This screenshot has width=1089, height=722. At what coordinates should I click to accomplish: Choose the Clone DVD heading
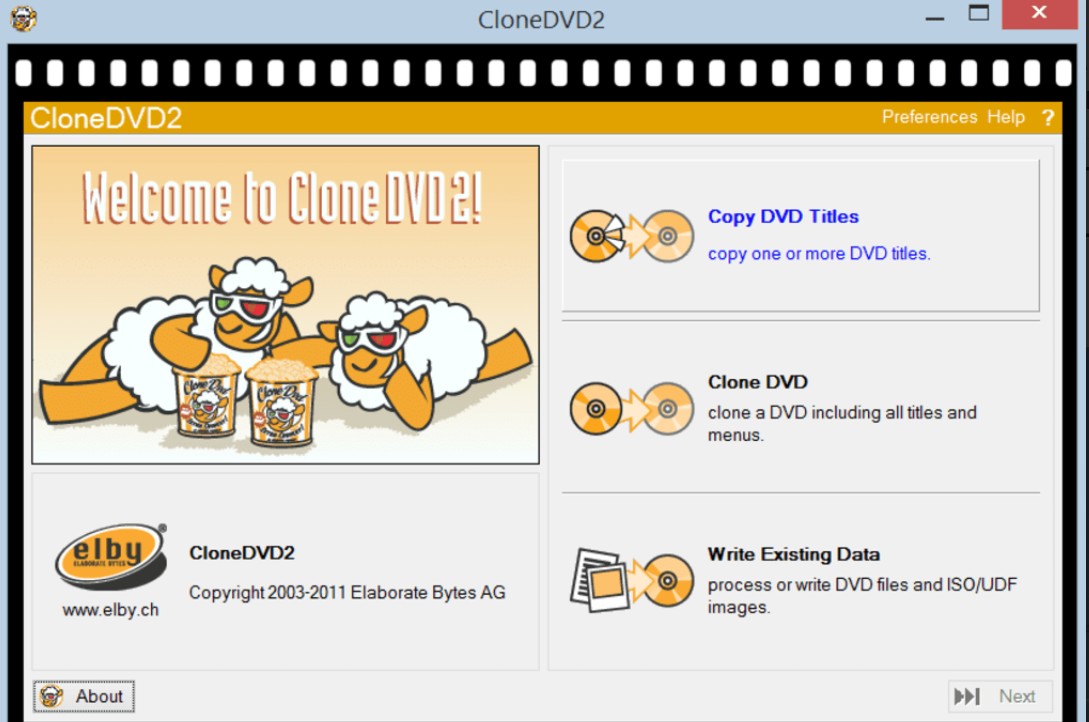pyautogui.click(x=758, y=382)
